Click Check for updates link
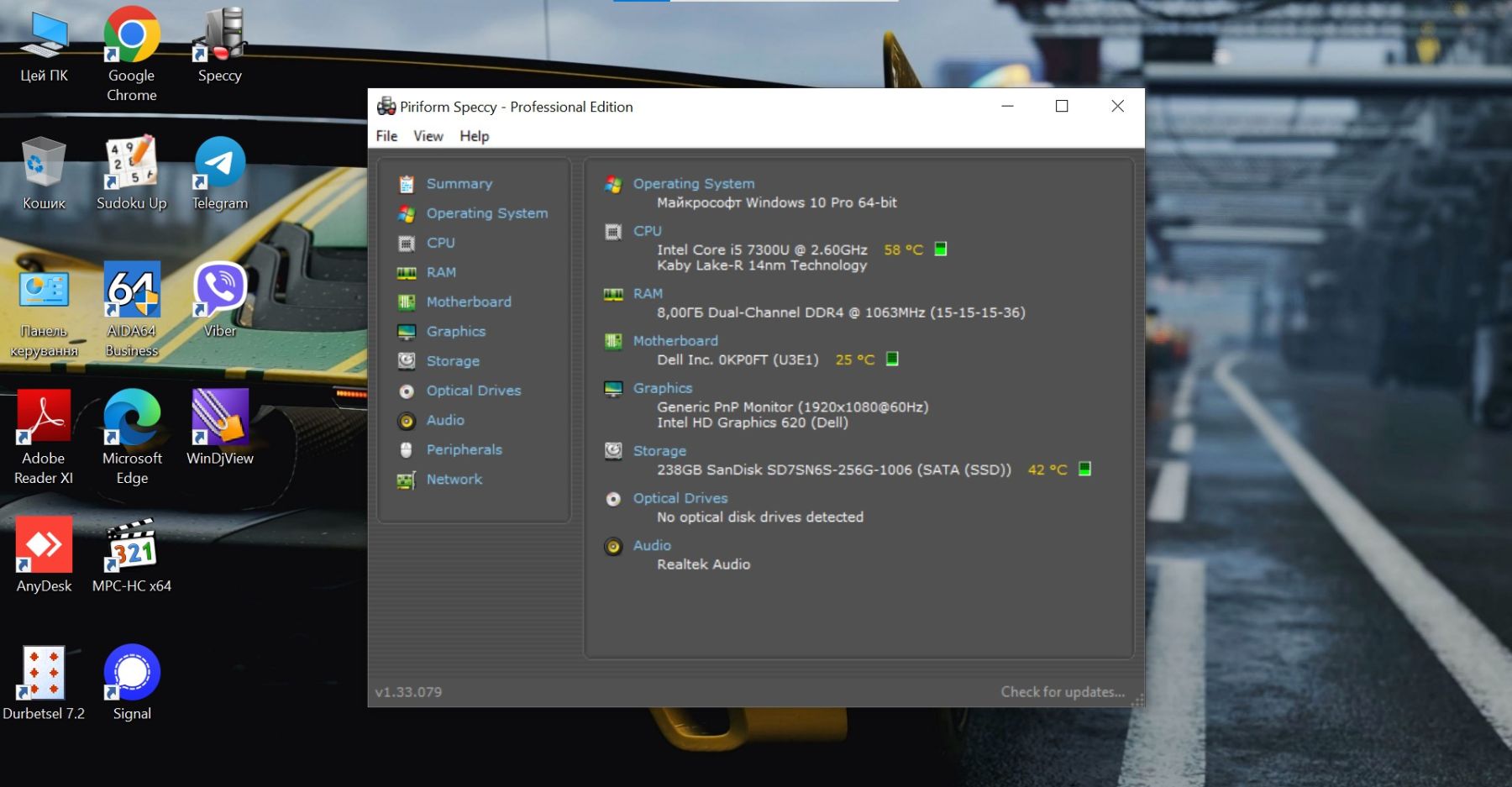This screenshot has width=1512, height=787. click(1063, 692)
